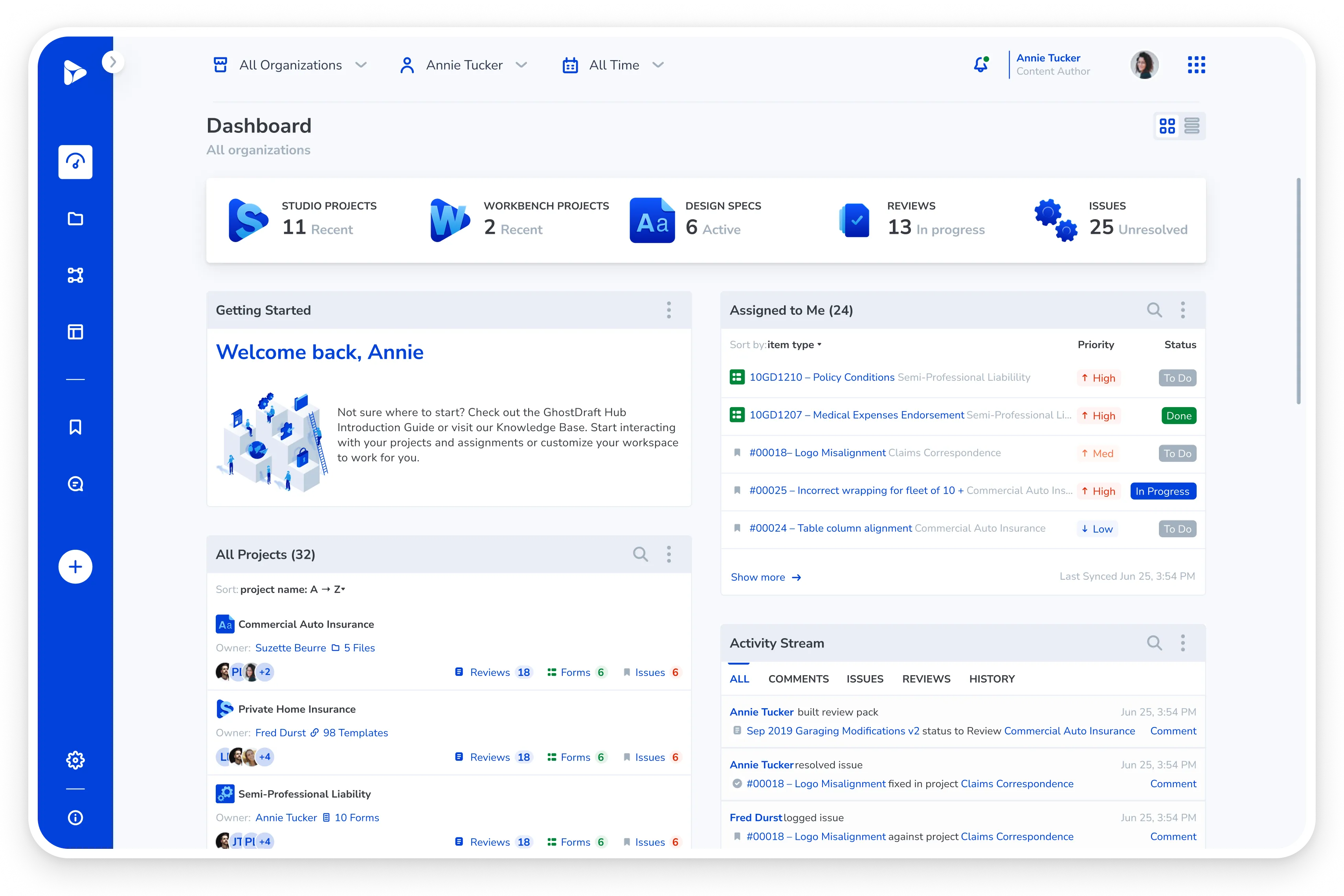Image resolution: width=1344 pixels, height=896 pixels.
Task: Switch dashboard to list view
Action: (x=1192, y=126)
